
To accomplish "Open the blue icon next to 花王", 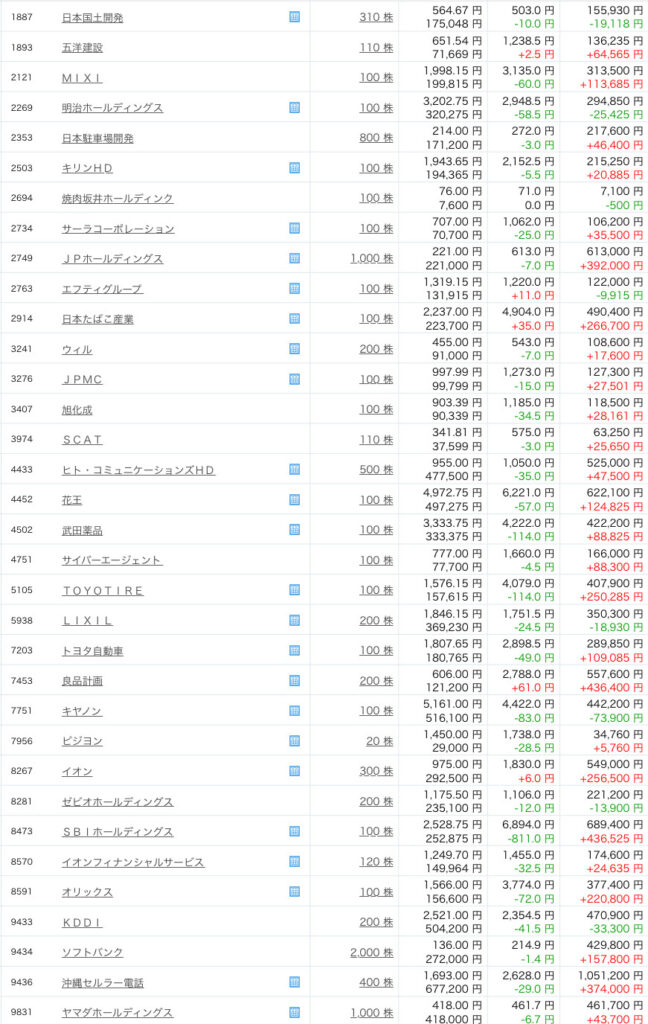I will click(295, 500).
